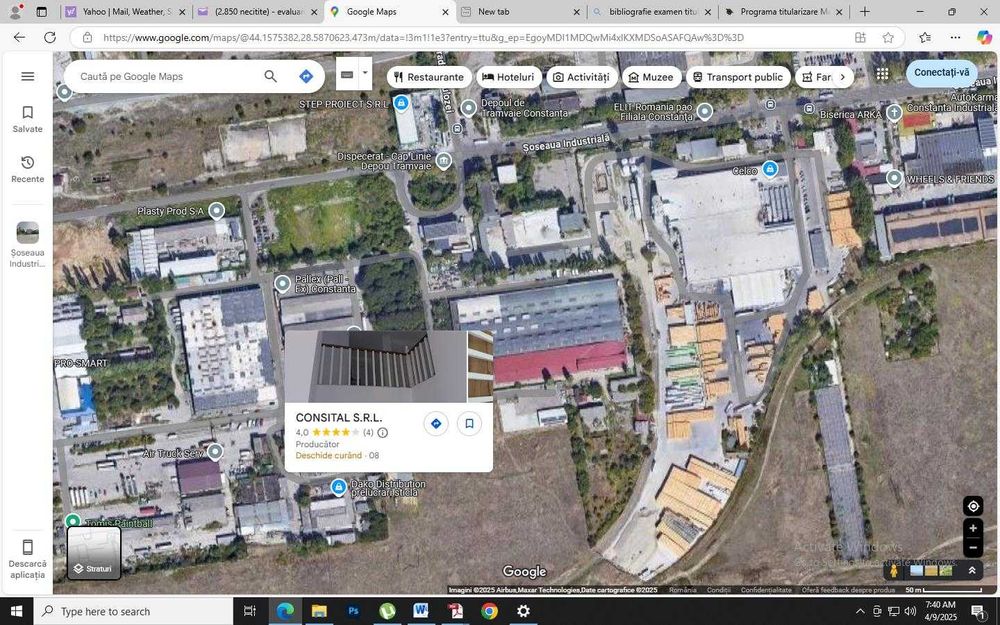Switch to the Yahoo Mail browser tab
This screenshot has height=625, width=1000.
click(126, 11)
